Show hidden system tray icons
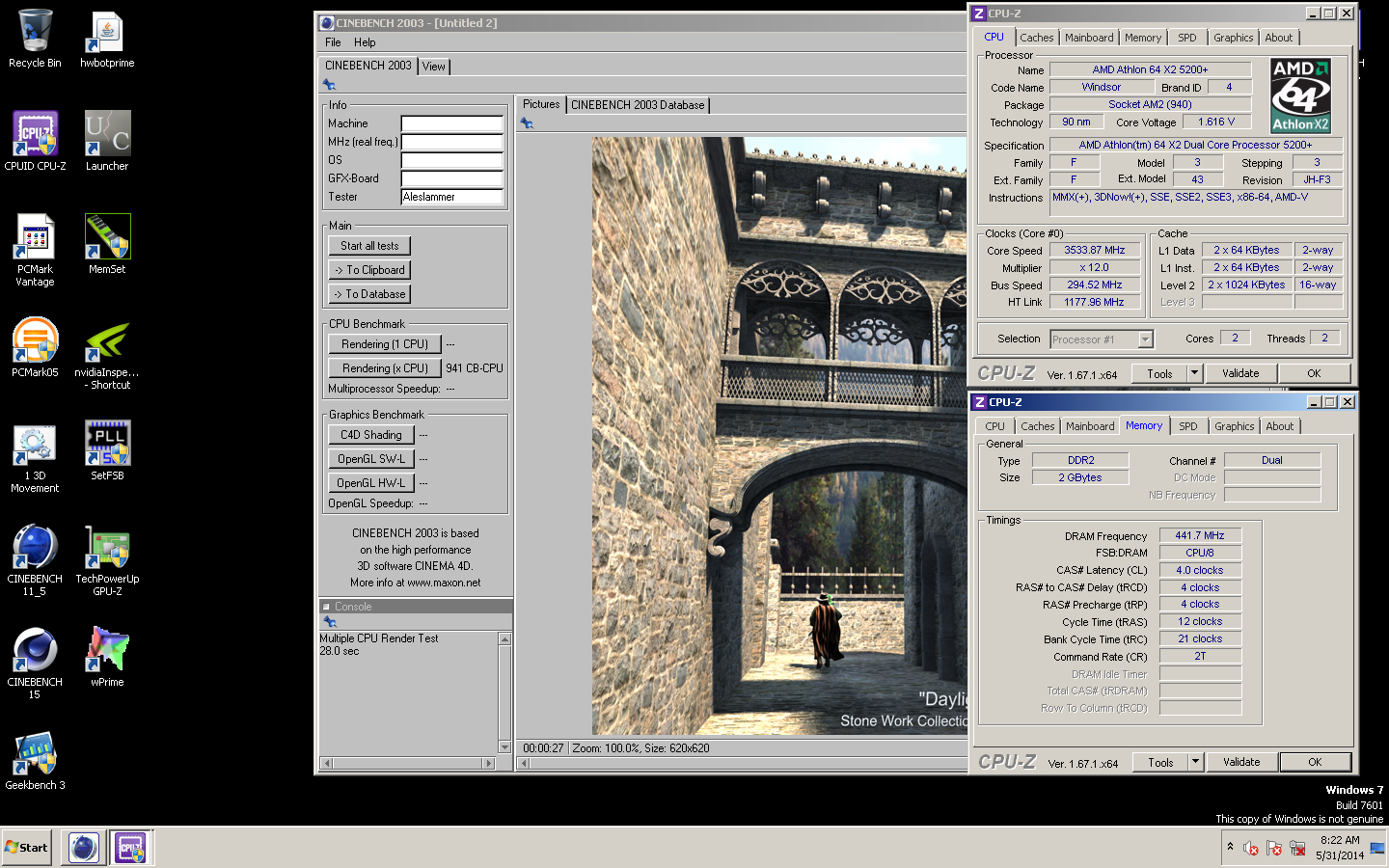1389x868 pixels. click(x=1230, y=847)
